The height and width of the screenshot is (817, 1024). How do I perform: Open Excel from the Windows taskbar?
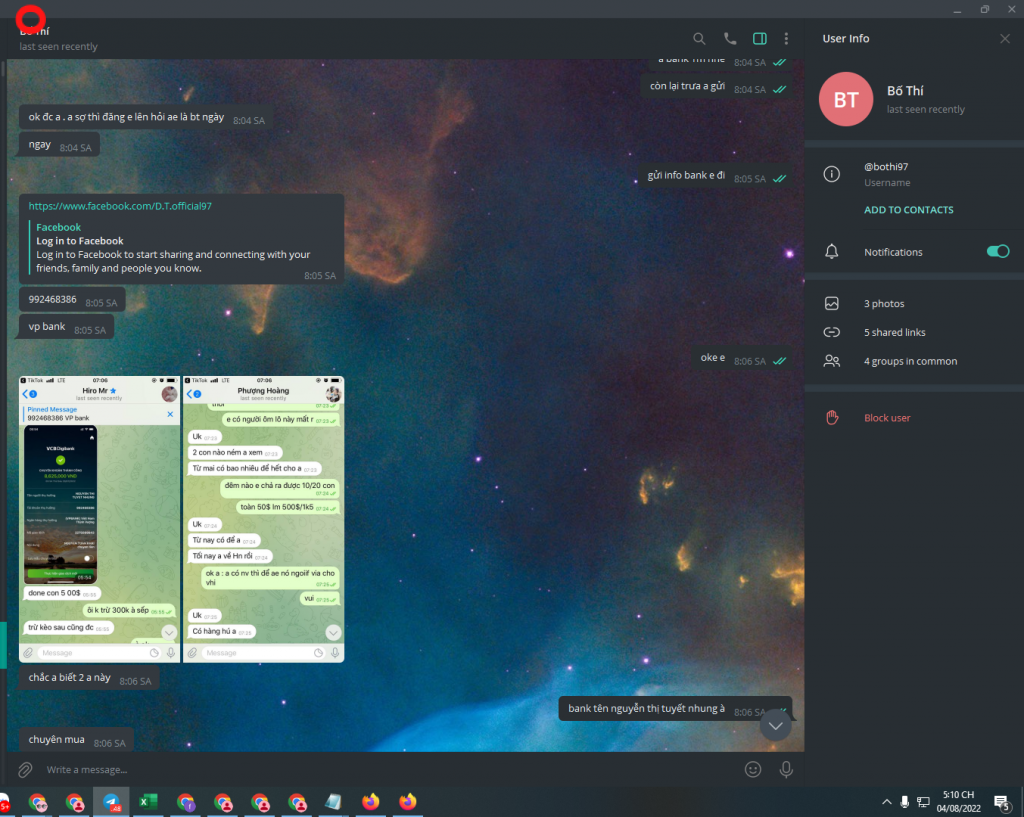[x=148, y=802]
